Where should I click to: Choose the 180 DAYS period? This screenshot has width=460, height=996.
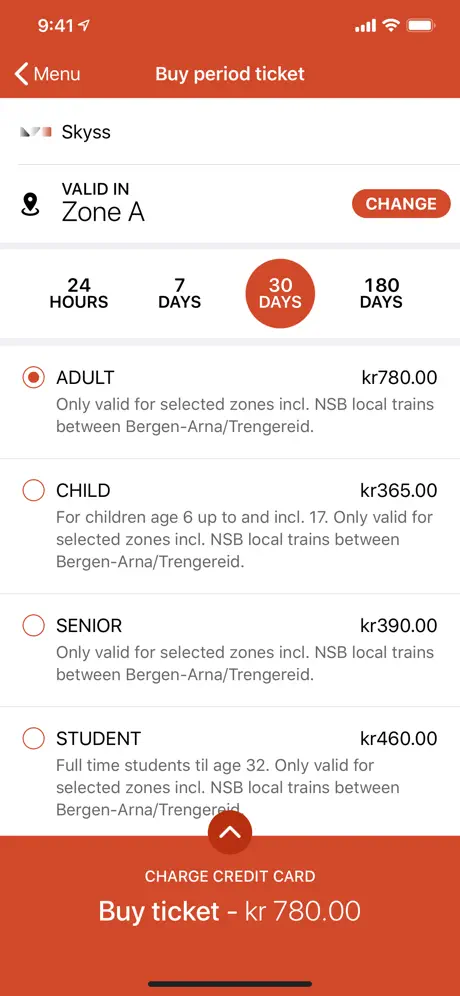tap(381, 293)
